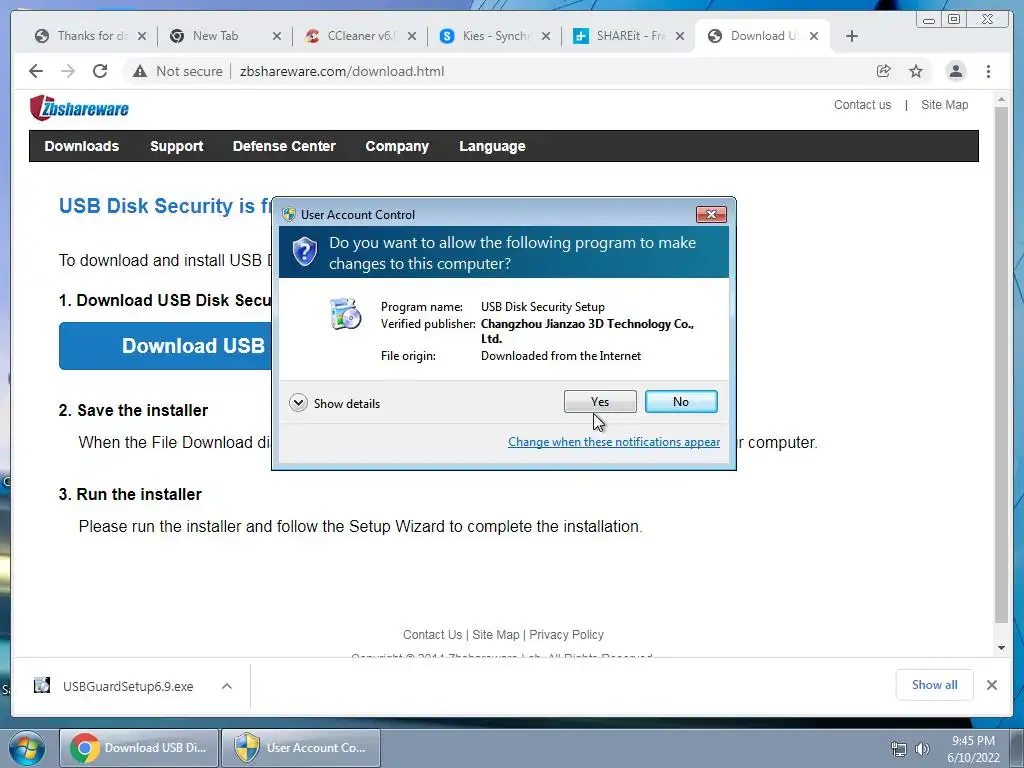Click No in User Account Control dialog
1024x768 pixels.
tap(680, 402)
